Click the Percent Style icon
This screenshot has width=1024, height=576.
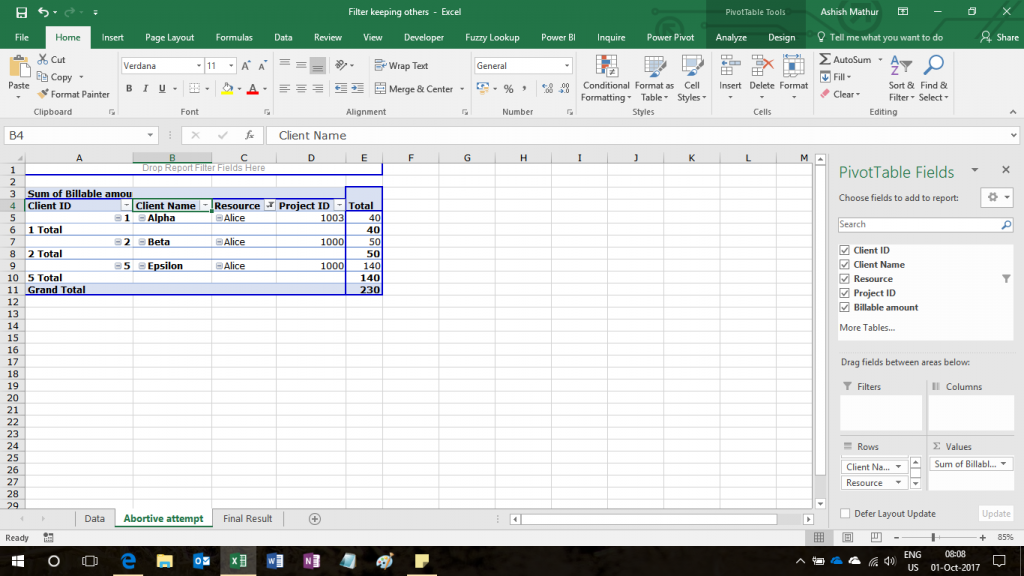pos(508,88)
